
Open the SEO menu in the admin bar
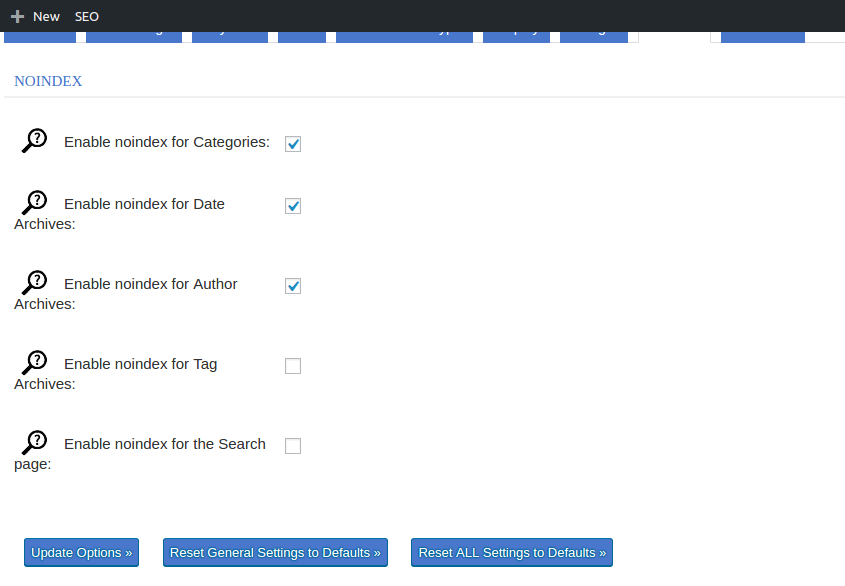(86, 16)
